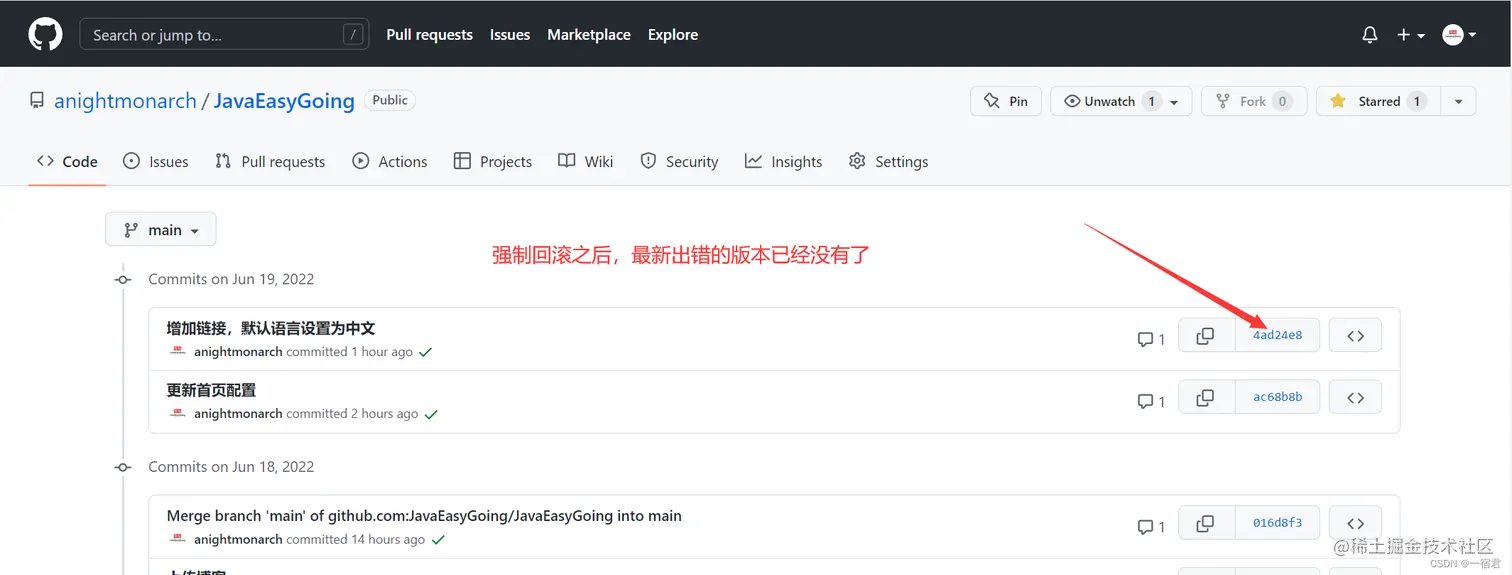
Task: Open the user avatar menu
Action: pyautogui.click(x=1459, y=35)
